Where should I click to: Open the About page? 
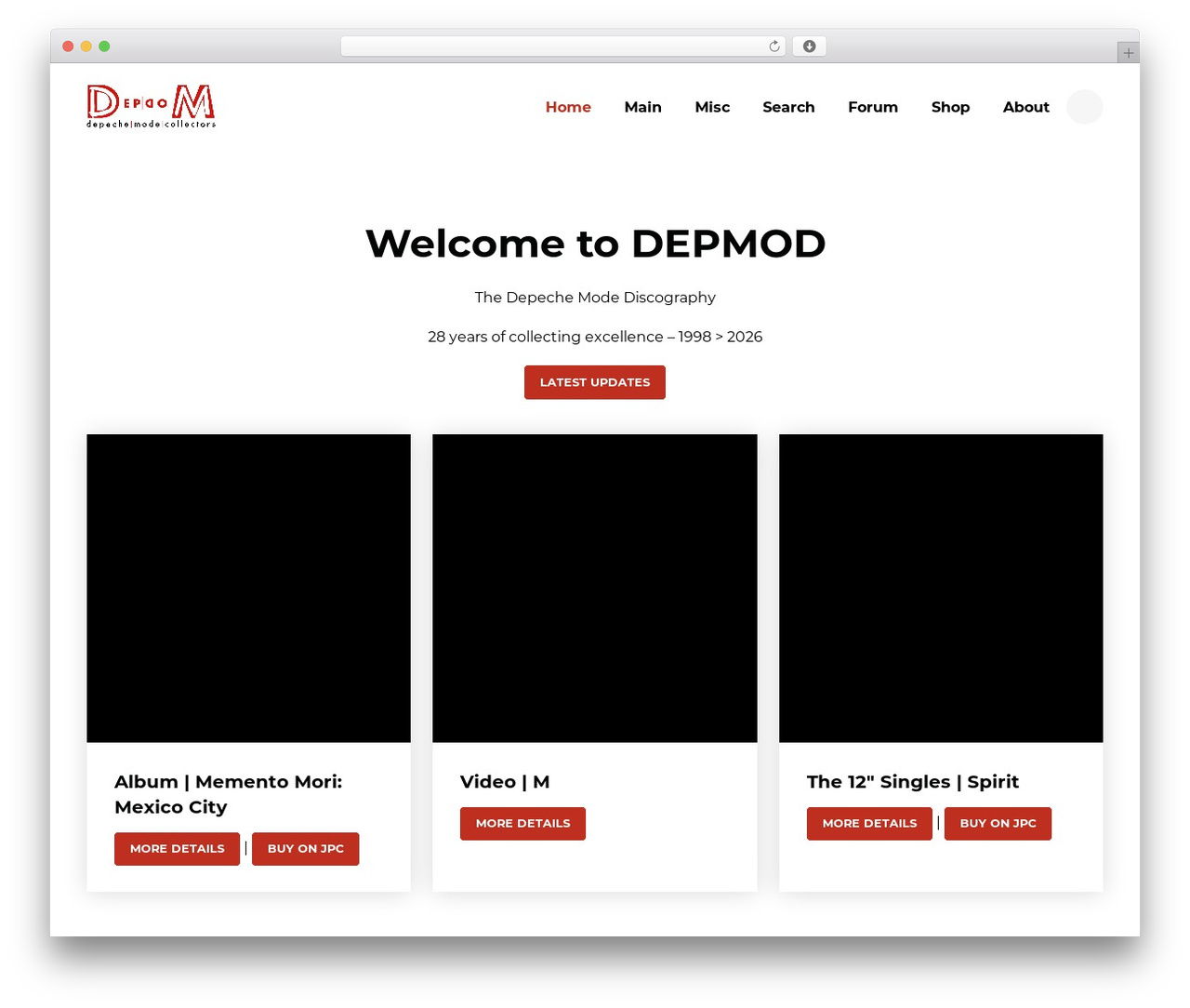pos(1025,107)
